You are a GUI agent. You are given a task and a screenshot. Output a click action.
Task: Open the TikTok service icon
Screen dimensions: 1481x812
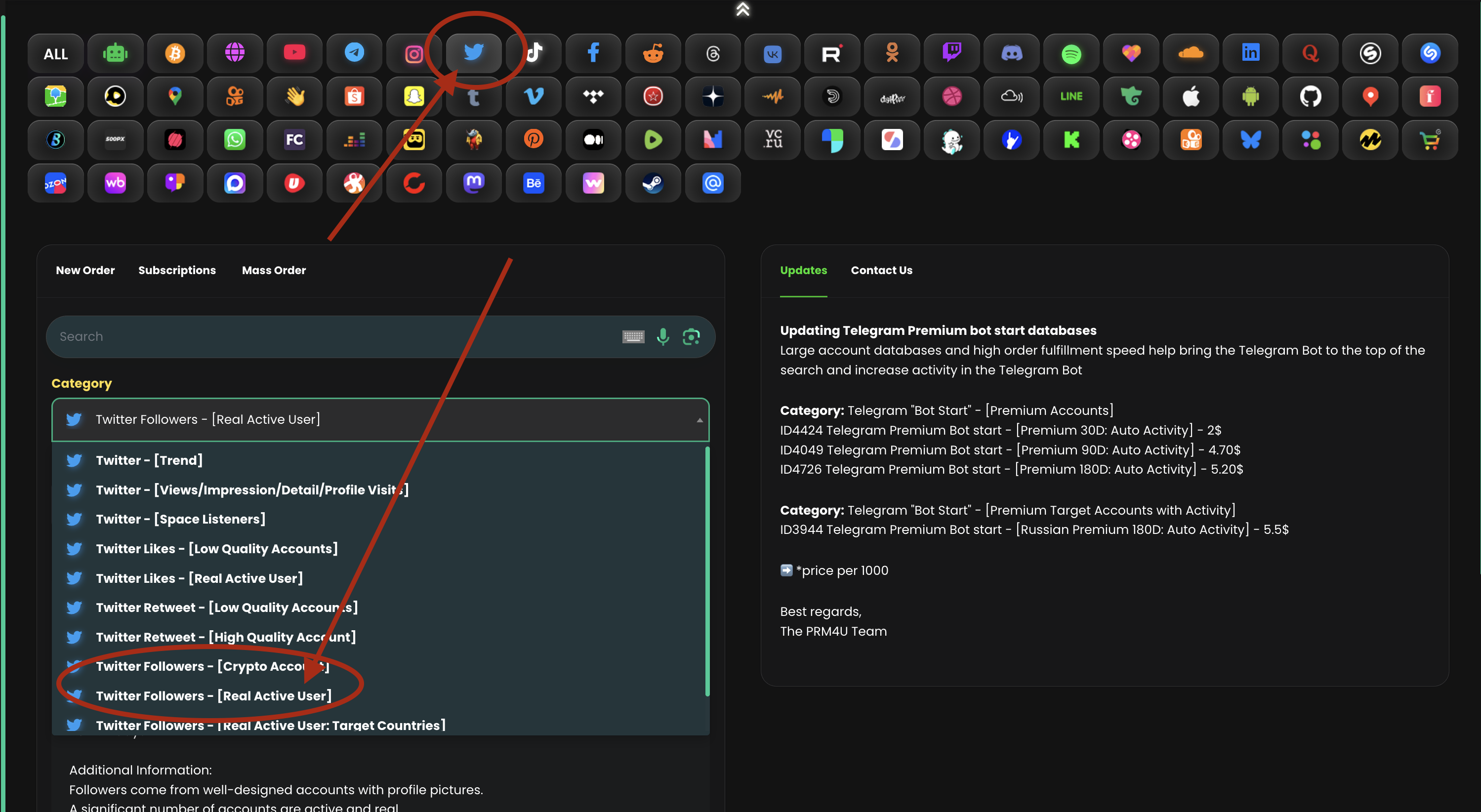tap(534, 53)
